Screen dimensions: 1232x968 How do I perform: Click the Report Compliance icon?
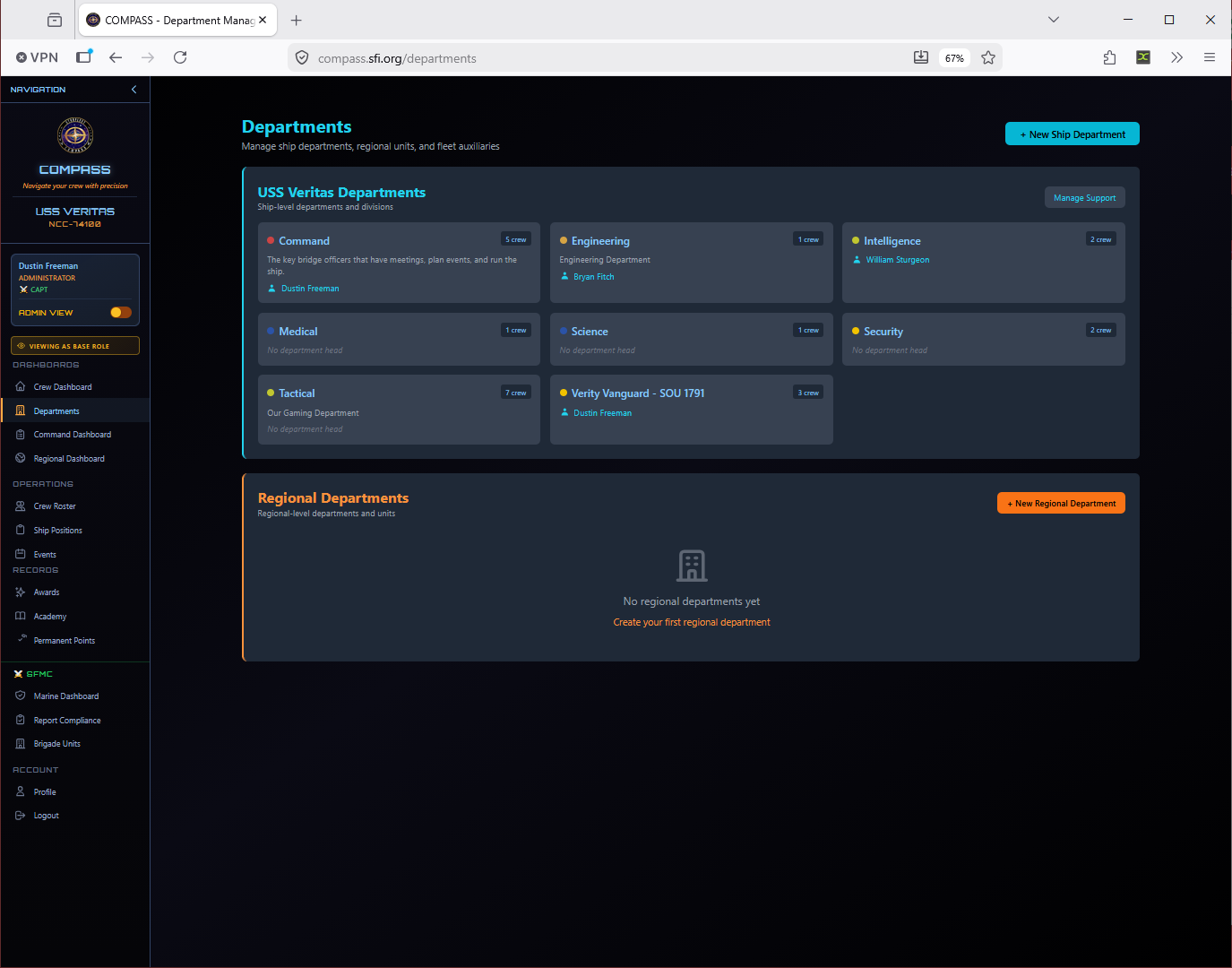pyautogui.click(x=21, y=721)
